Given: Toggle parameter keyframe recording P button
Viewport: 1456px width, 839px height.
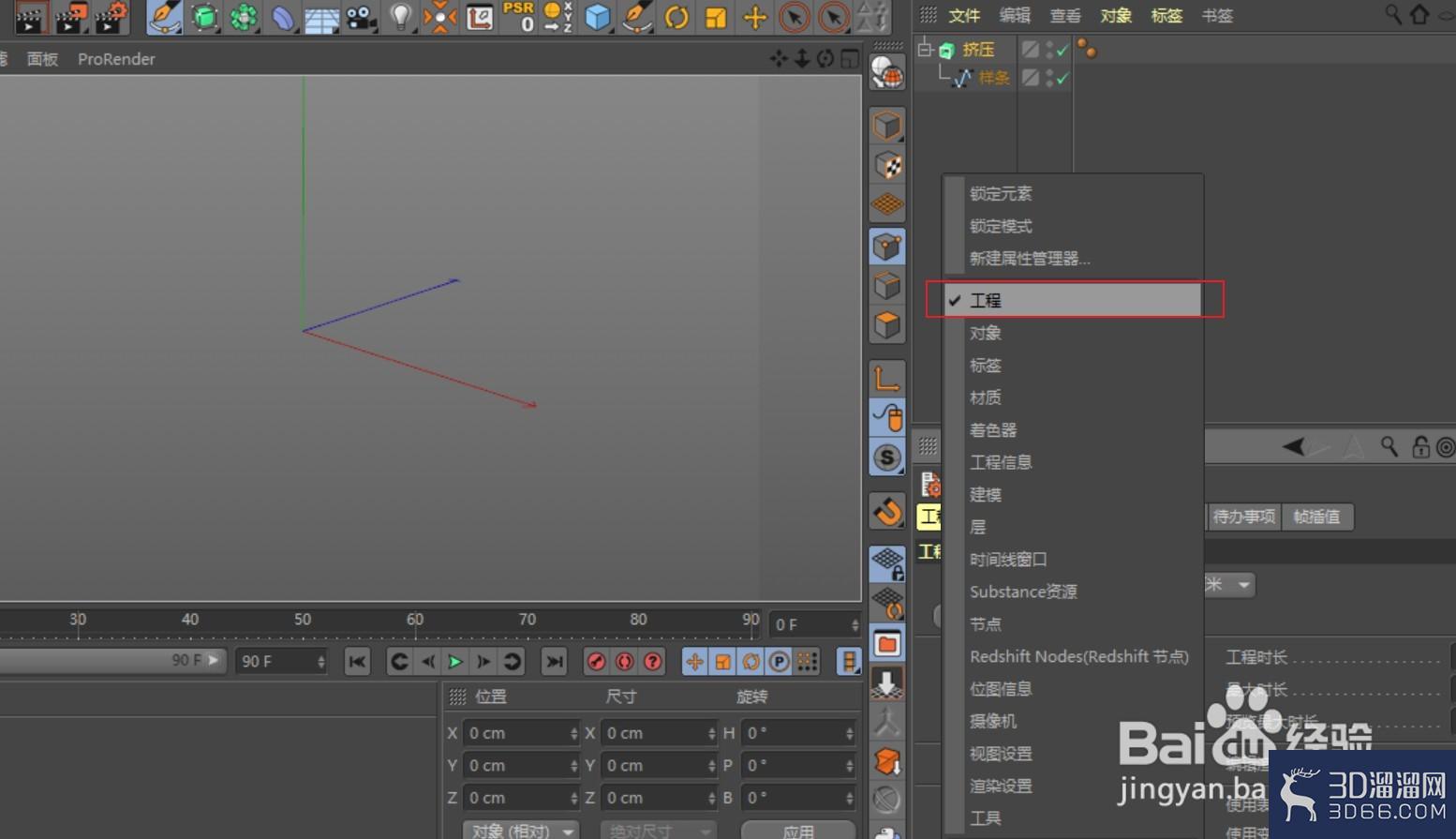Looking at the screenshot, I should [779, 662].
